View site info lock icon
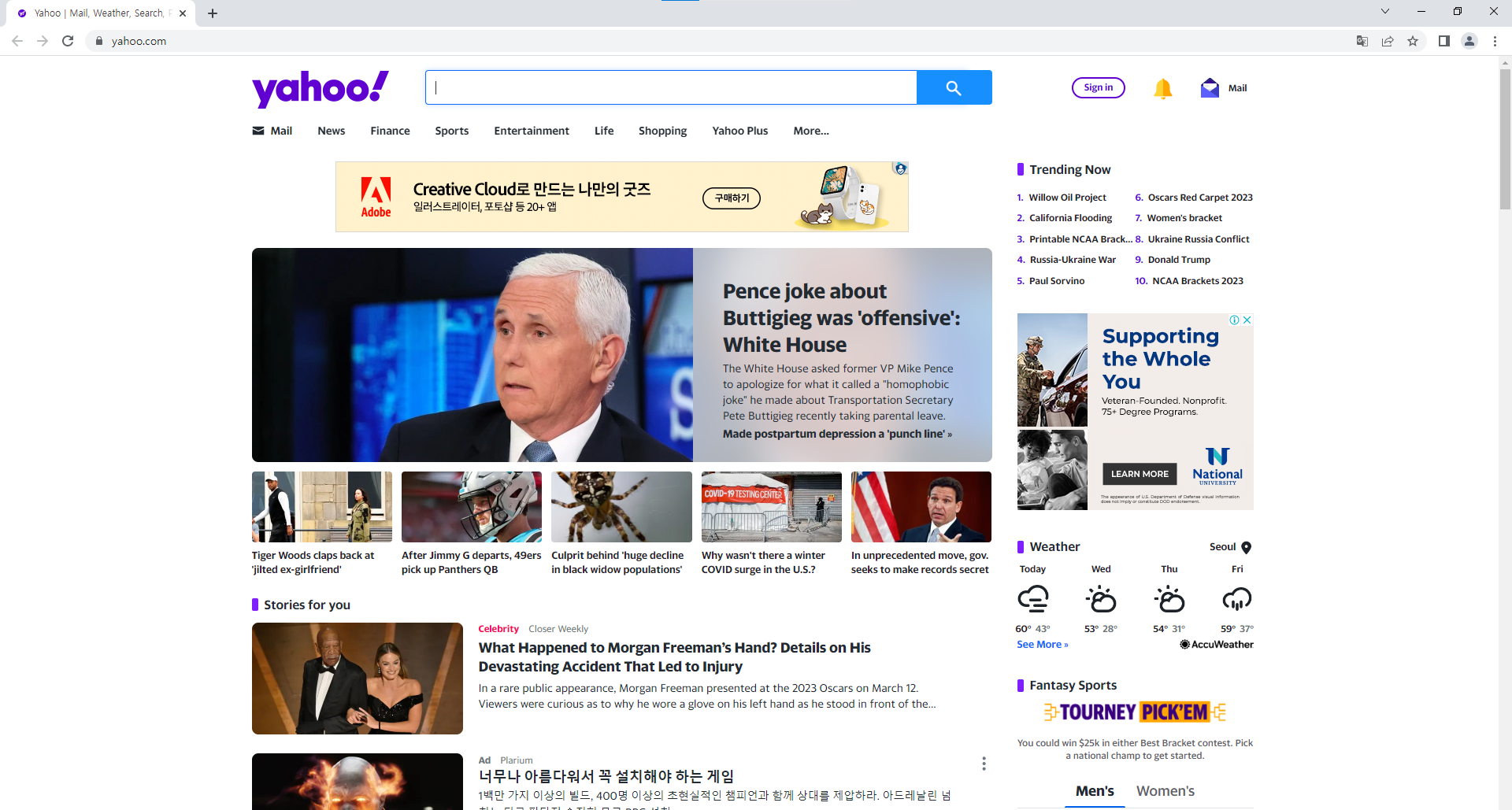Viewport: 1512px width, 810px height. (99, 41)
